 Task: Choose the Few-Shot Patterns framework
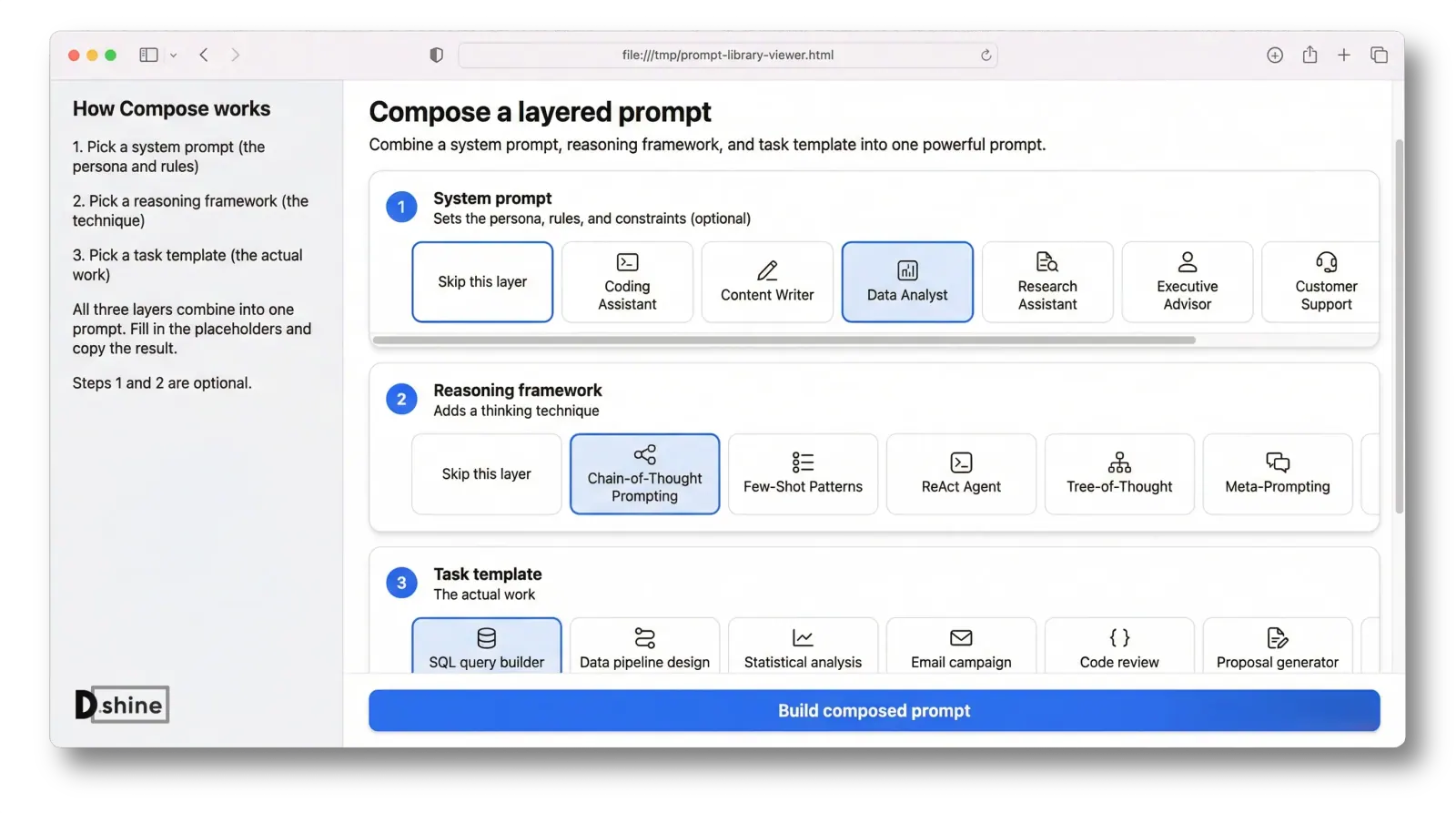click(x=803, y=474)
